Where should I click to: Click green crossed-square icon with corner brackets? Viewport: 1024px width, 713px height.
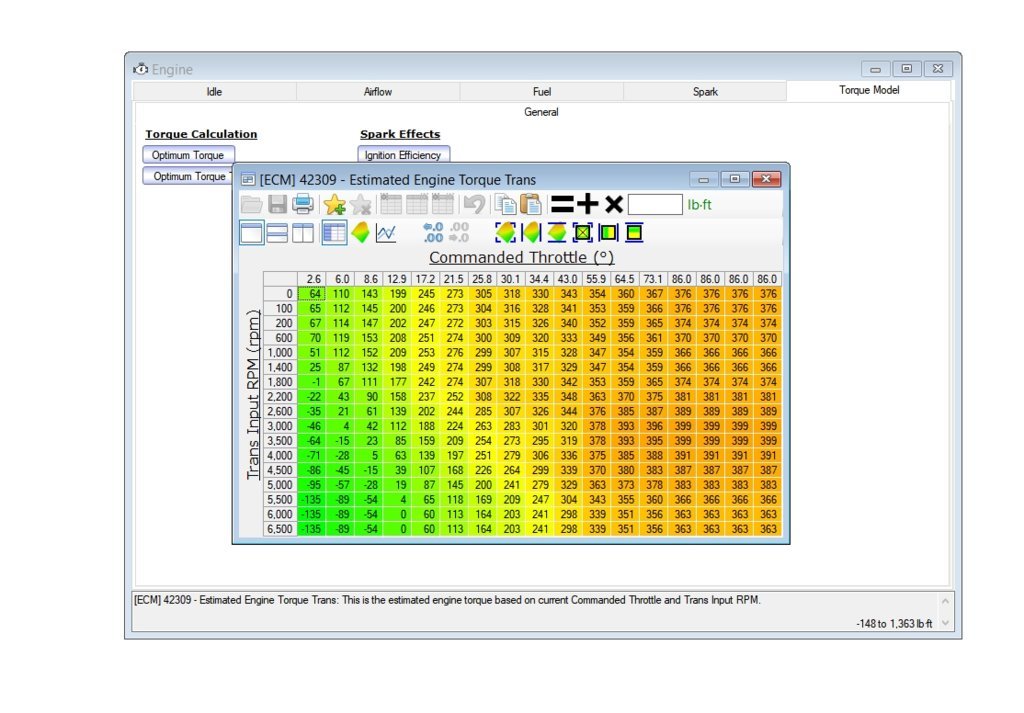tap(583, 232)
